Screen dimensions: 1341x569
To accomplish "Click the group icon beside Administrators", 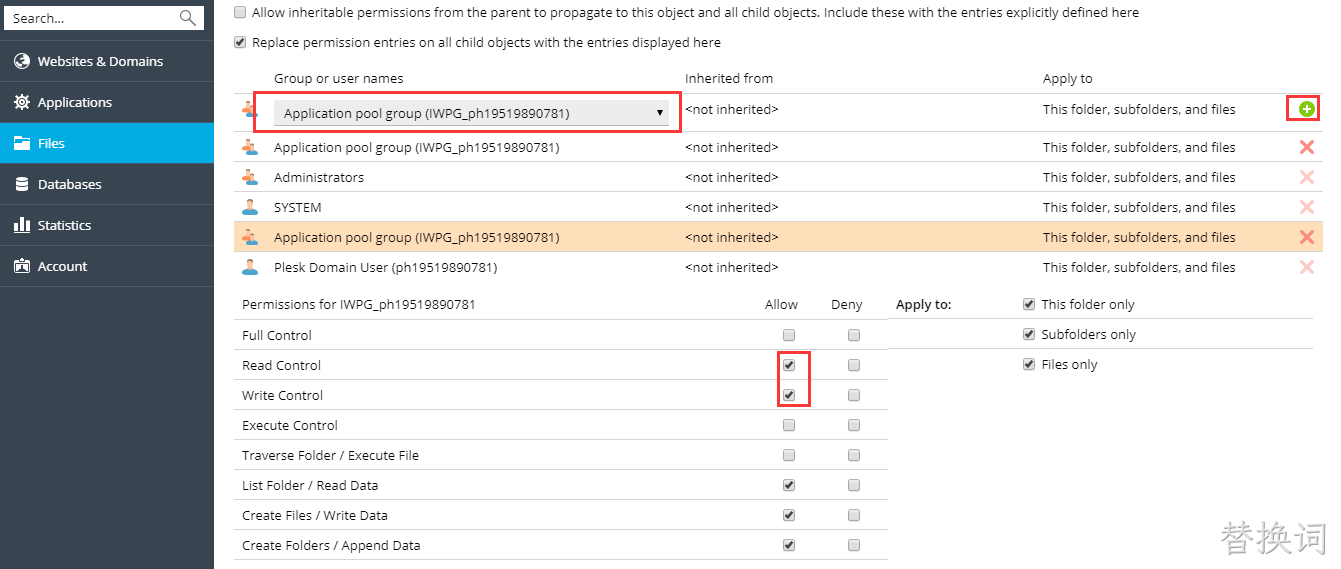I will coord(250,177).
